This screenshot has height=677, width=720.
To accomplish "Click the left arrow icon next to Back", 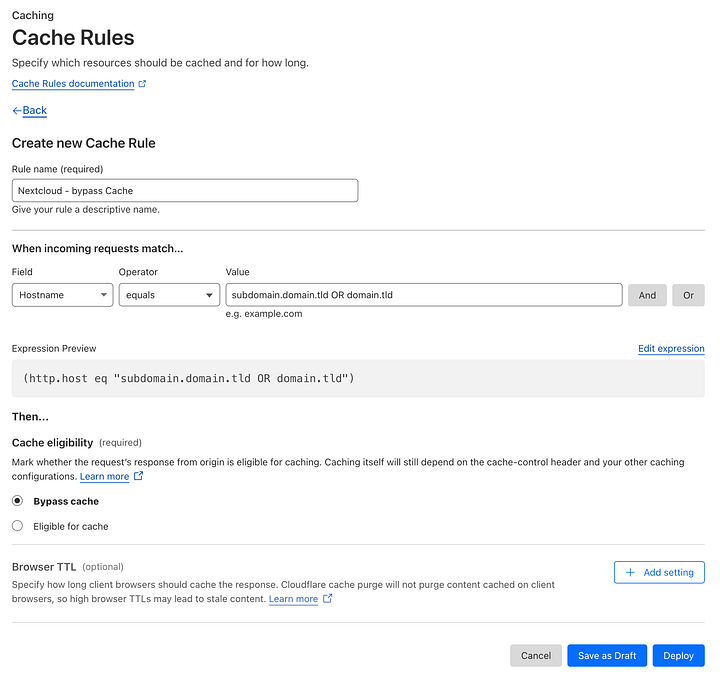I will click(x=17, y=111).
